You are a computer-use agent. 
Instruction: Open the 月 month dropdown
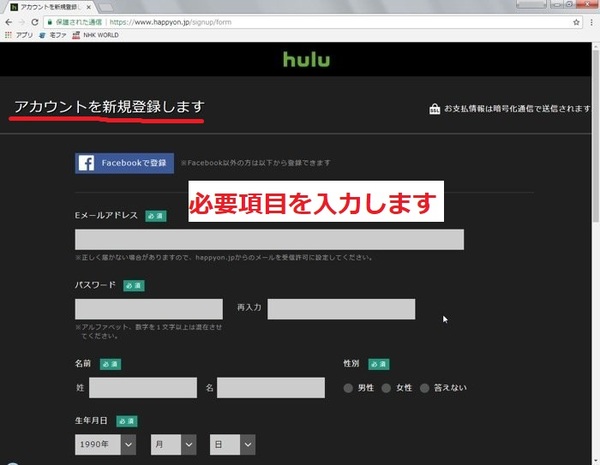point(174,444)
